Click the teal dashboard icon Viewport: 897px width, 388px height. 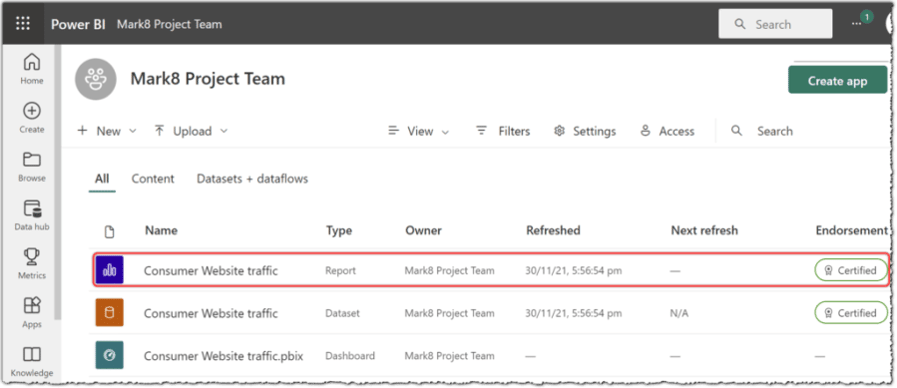point(109,355)
